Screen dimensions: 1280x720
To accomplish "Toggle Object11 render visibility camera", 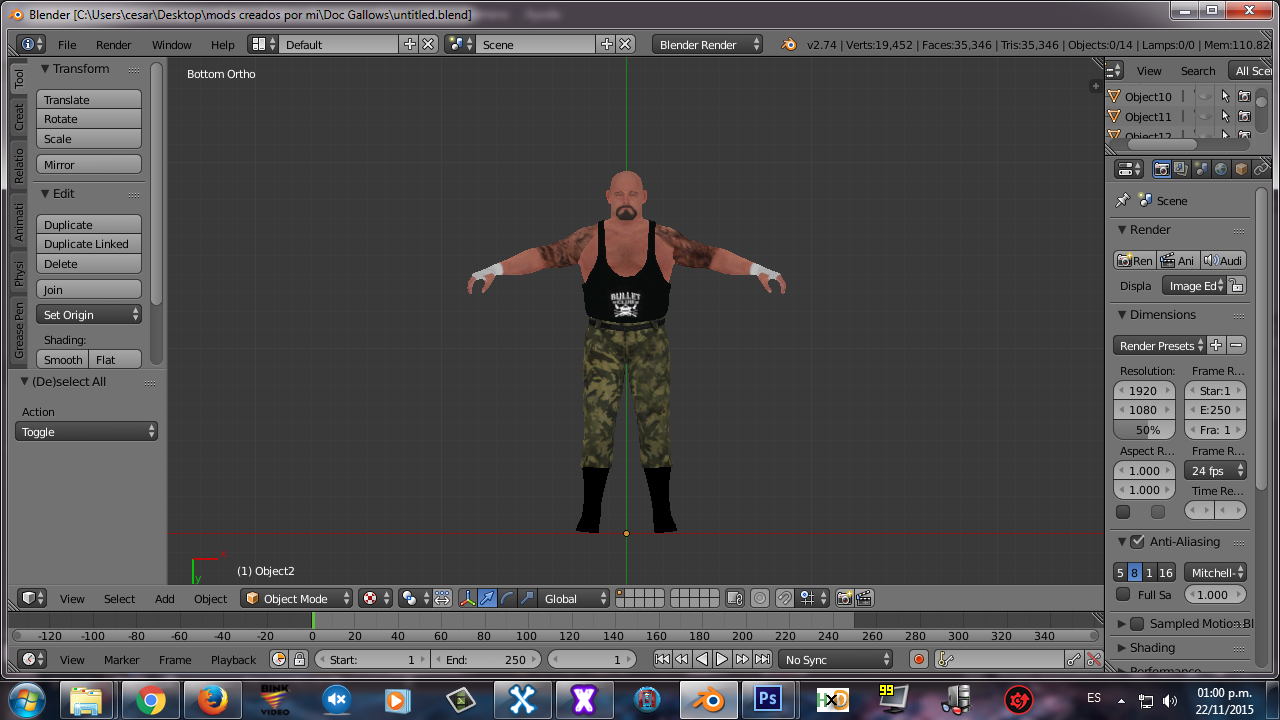I will tap(1244, 116).
